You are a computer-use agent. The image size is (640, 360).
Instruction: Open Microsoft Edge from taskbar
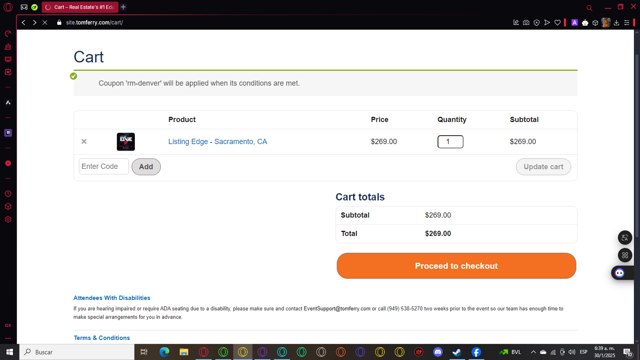(164, 352)
